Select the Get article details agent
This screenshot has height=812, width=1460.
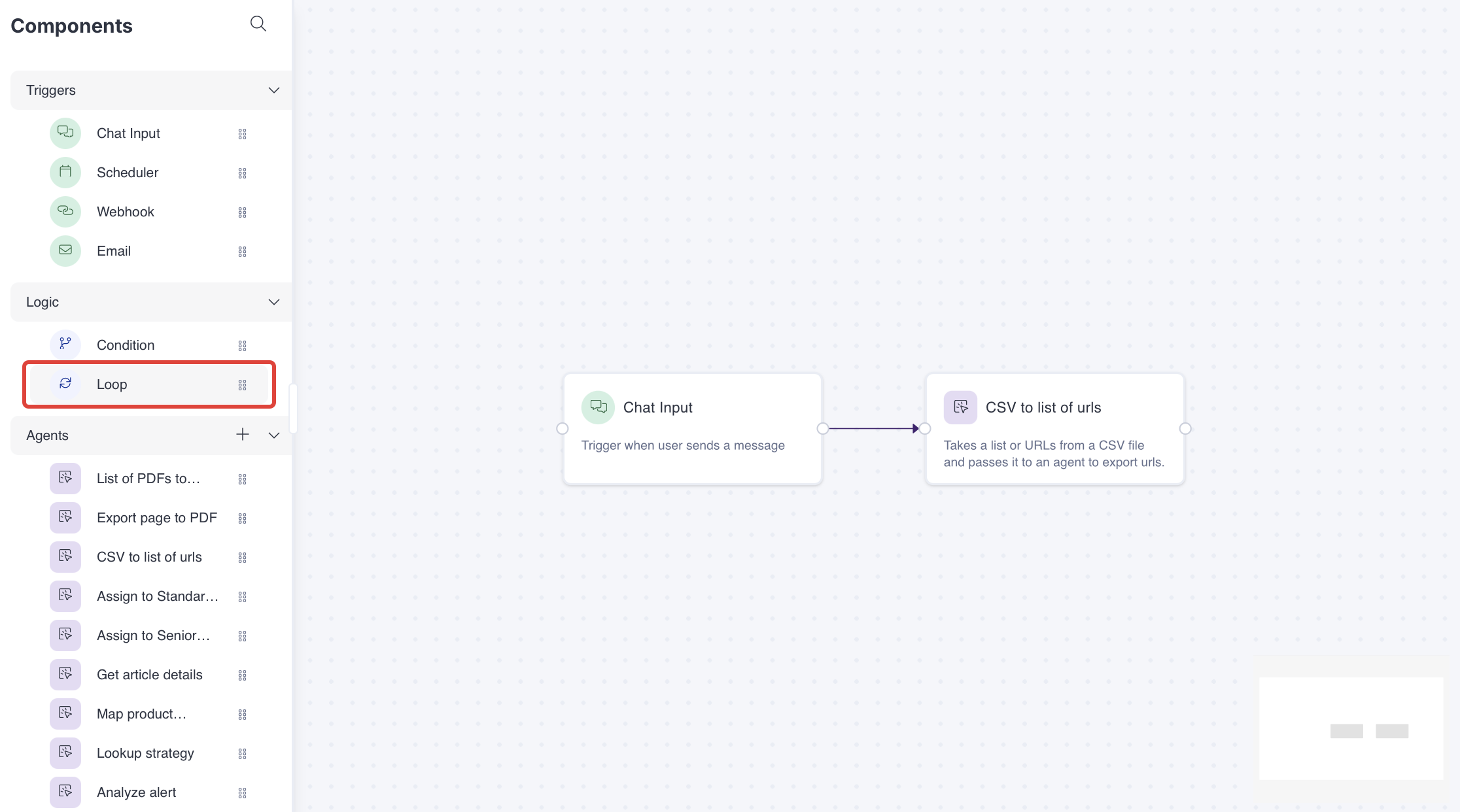pyautogui.click(x=149, y=675)
